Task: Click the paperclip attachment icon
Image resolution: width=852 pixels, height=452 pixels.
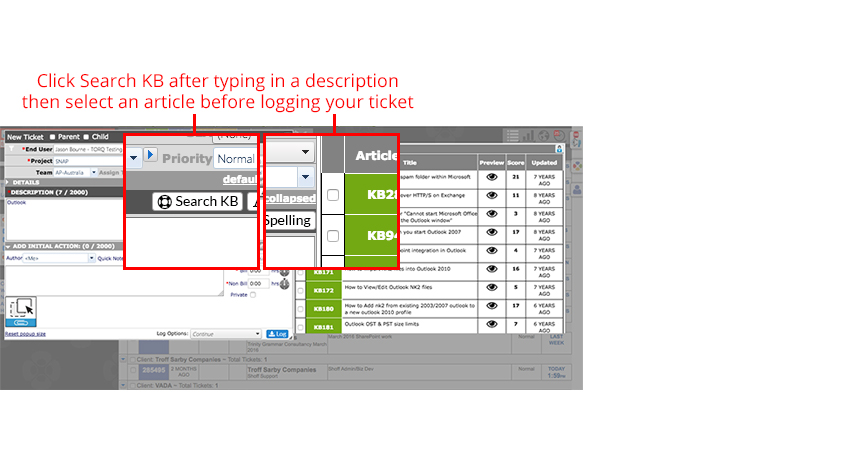Action: 21,323
